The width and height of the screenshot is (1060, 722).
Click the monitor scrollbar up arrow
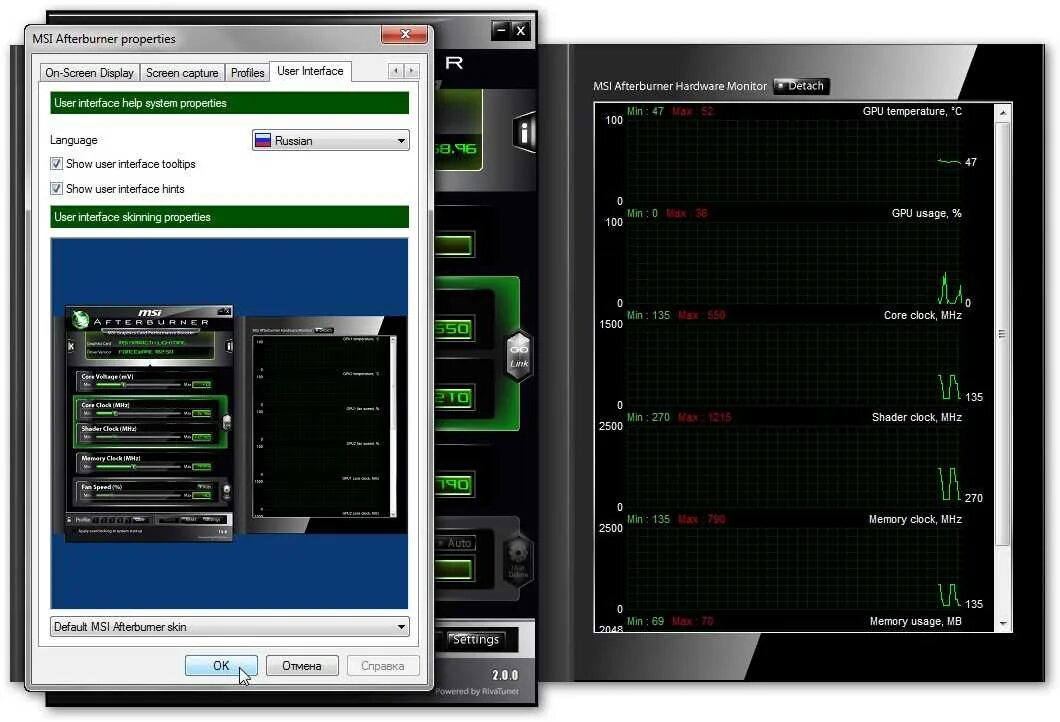(1003, 112)
